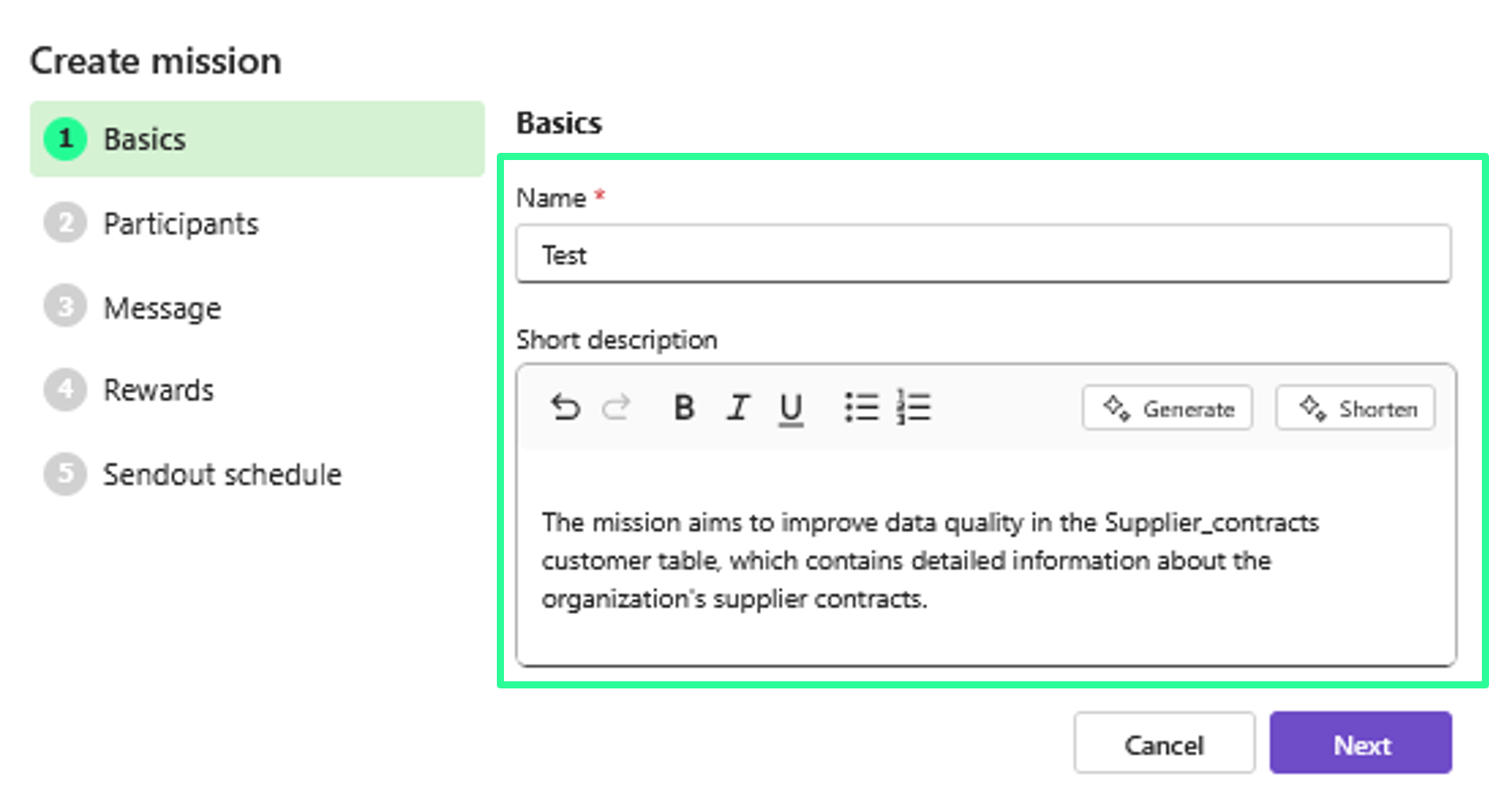The height and width of the screenshot is (812, 1489).
Task: Click the Generate description button
Action: 1167,409
